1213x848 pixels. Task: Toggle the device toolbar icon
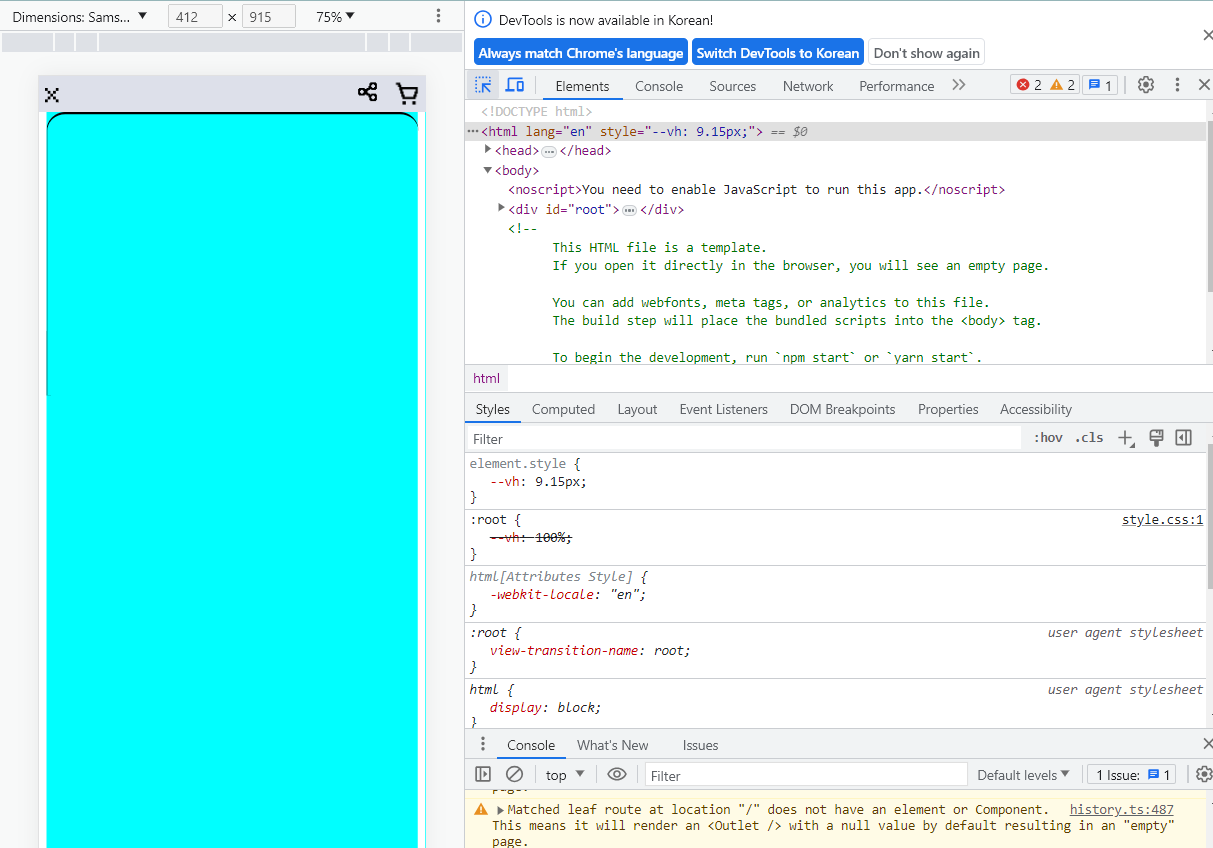(x=515, y=85)
